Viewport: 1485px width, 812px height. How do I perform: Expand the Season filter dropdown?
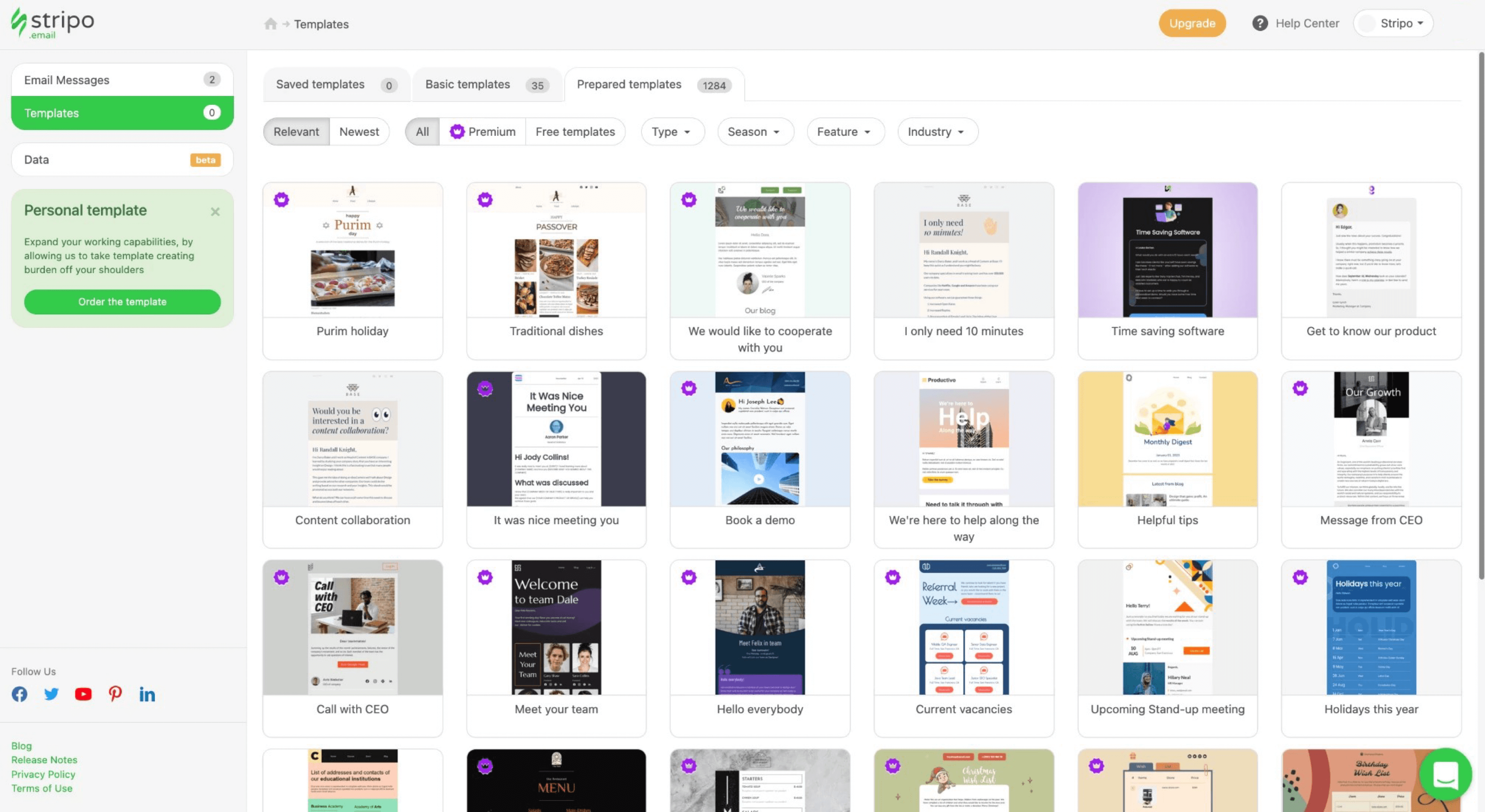coord(755,131)
